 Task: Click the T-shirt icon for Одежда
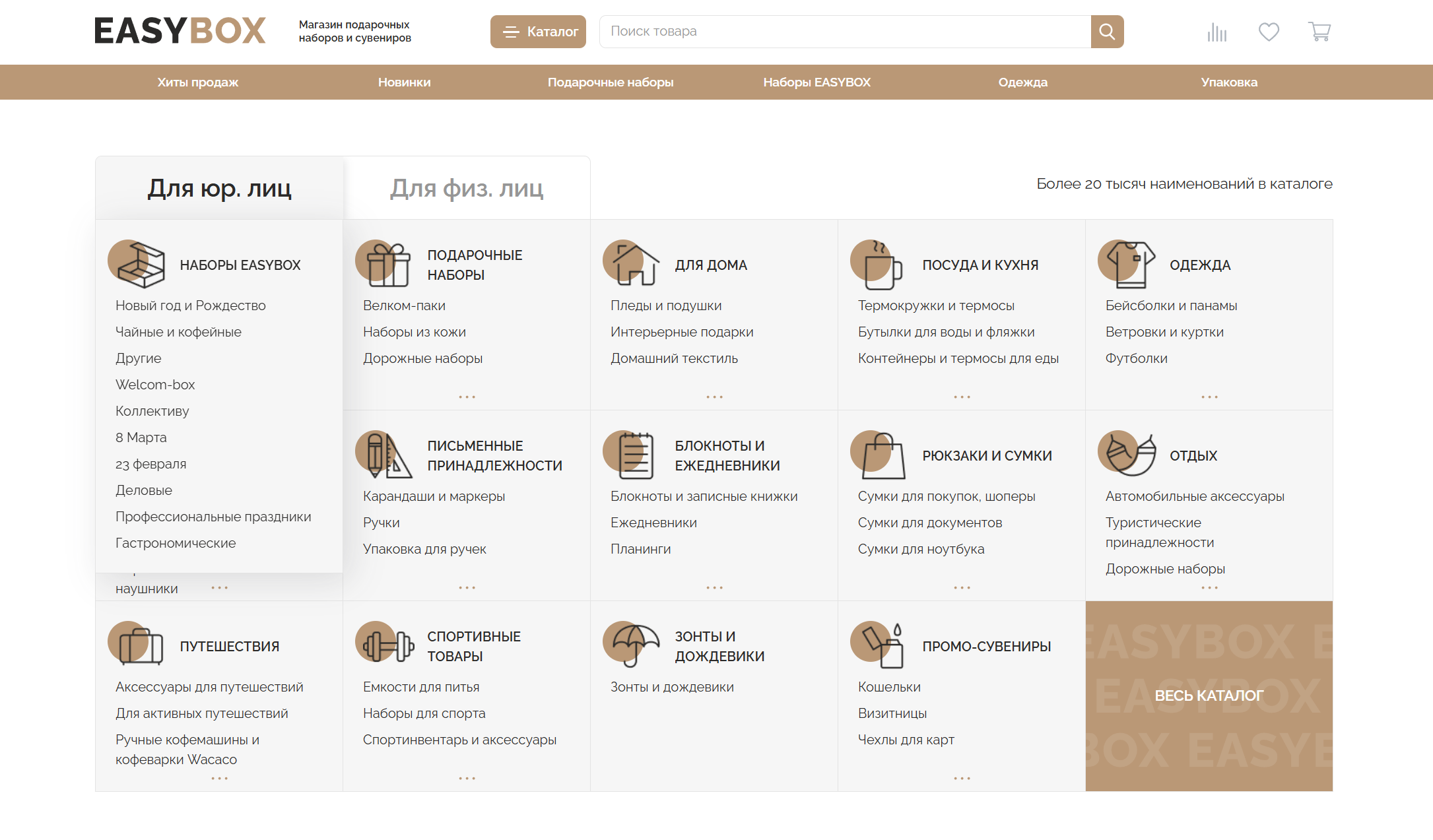[1129, 265]
